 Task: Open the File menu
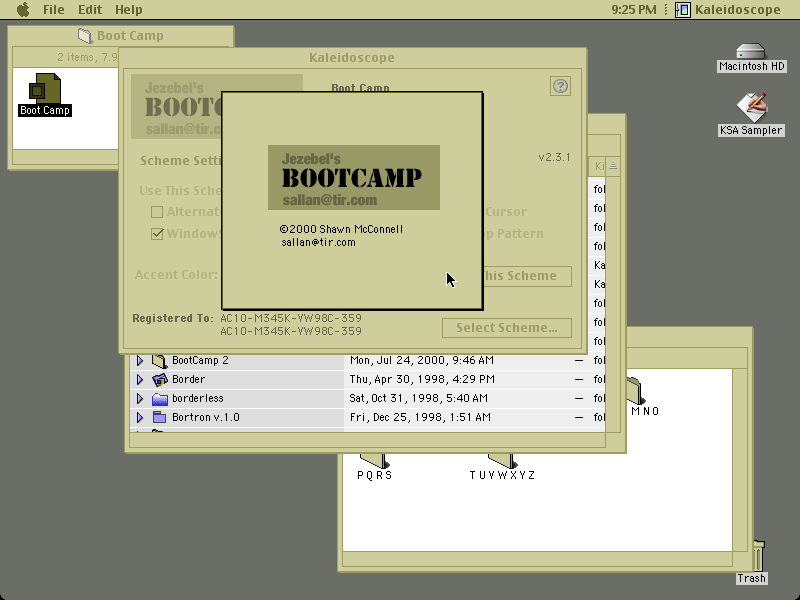point(54,10)
